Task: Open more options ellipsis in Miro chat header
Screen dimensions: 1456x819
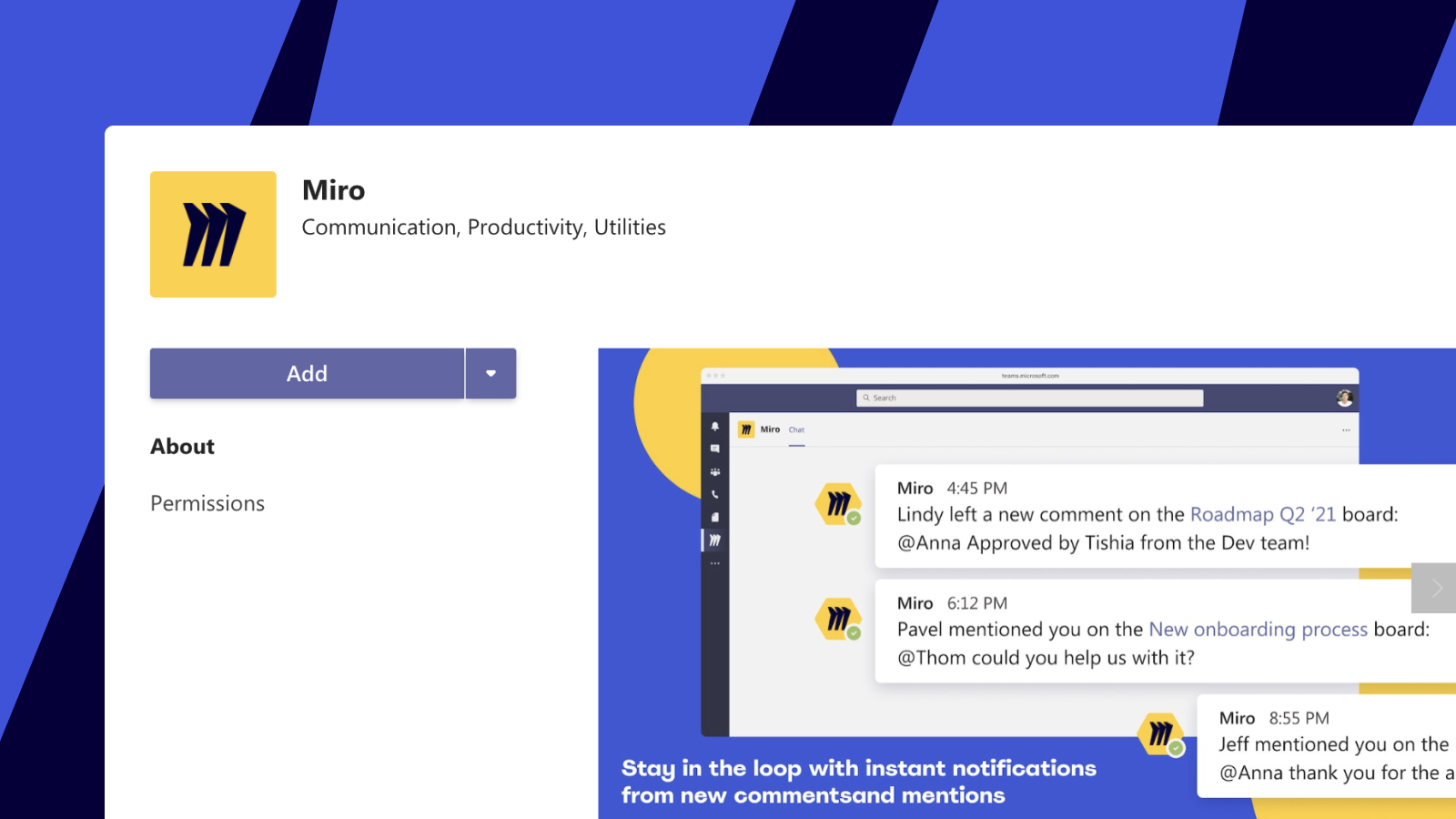Action: (1346, 430)
